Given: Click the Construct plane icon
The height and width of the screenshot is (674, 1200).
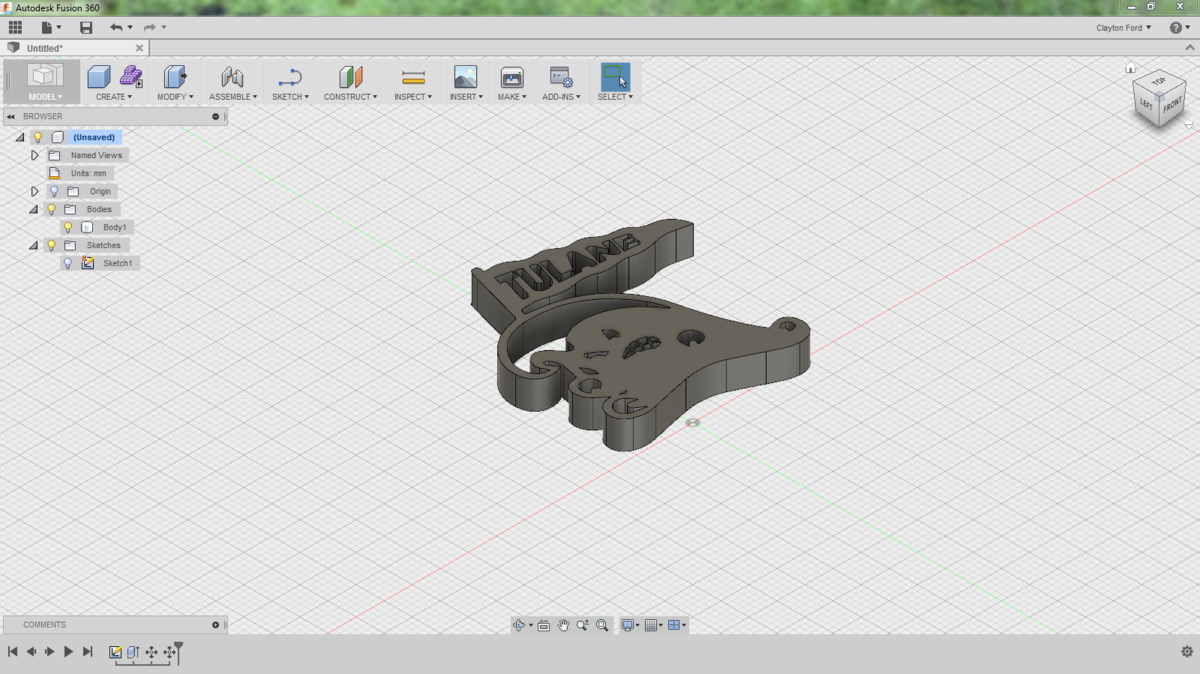Looking at the screenshot, I should (350, 77).
